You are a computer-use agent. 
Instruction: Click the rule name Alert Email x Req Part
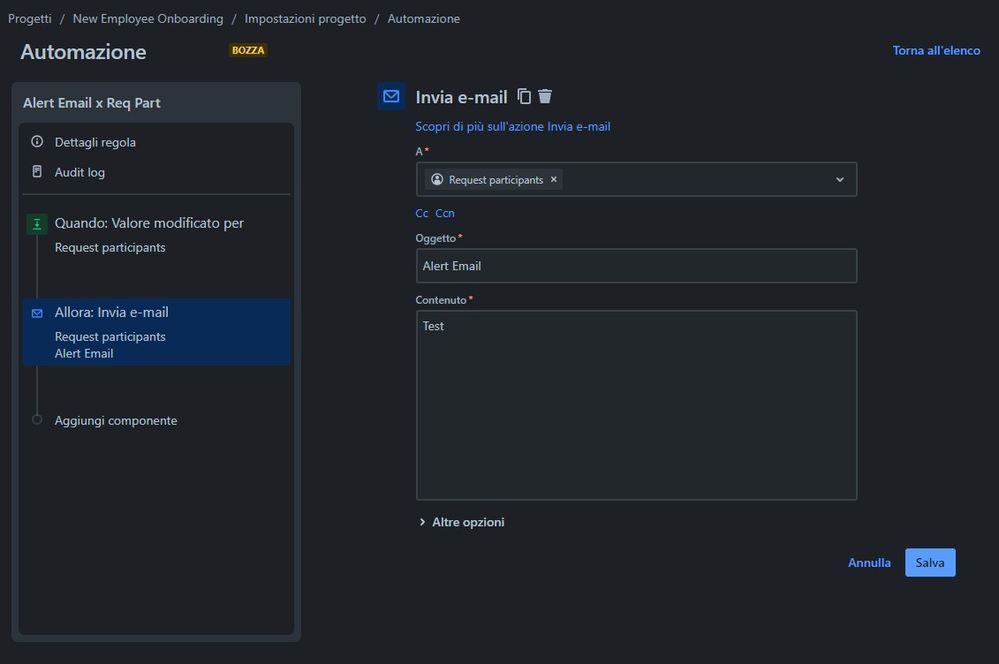click(x=92, y=103)
